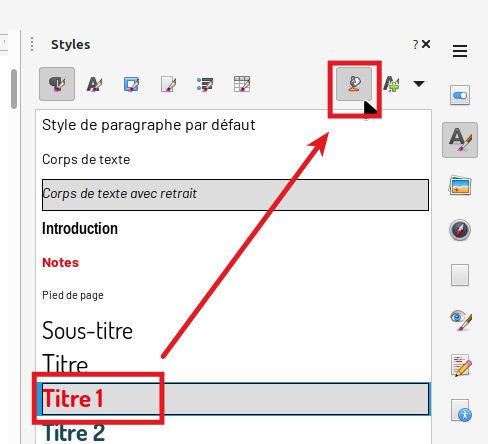488x444 pixels.
Task: Open the Style Inspector eye icon
Action: click(x=461, y=320)
